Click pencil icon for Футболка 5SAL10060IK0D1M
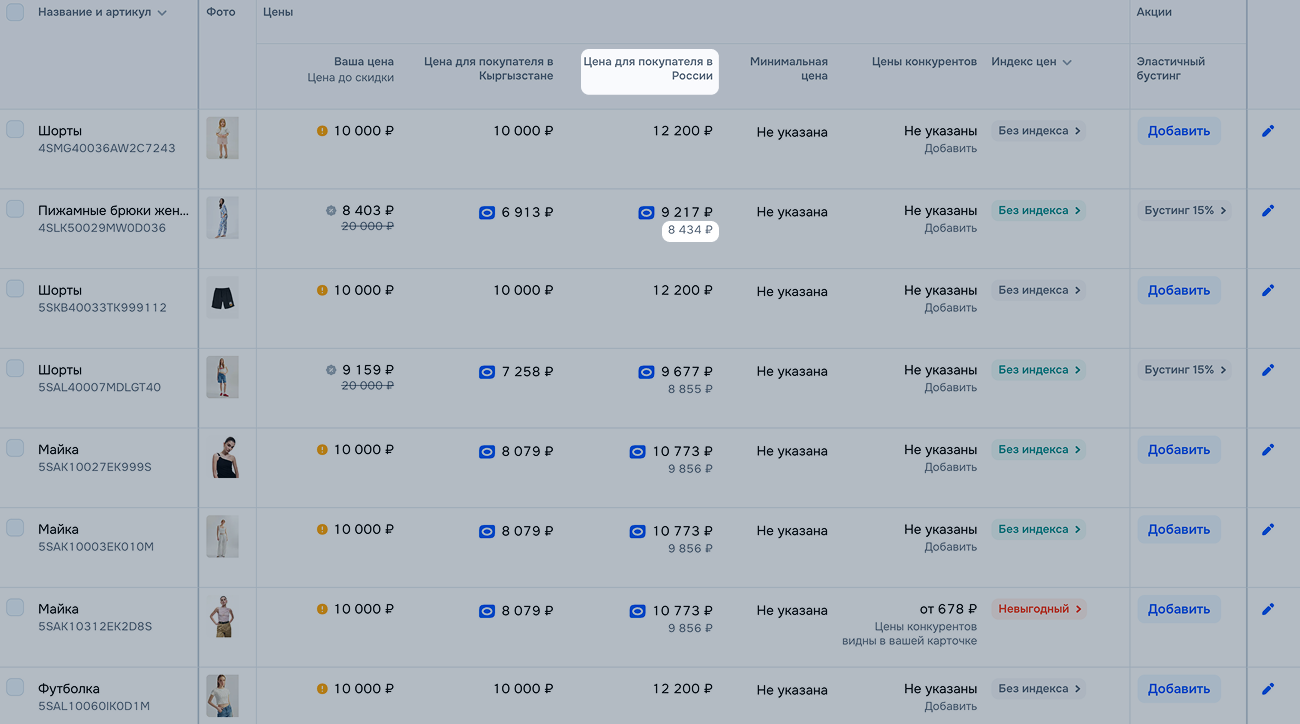Screen dimensions: 1300x724 coord(1268,689)
